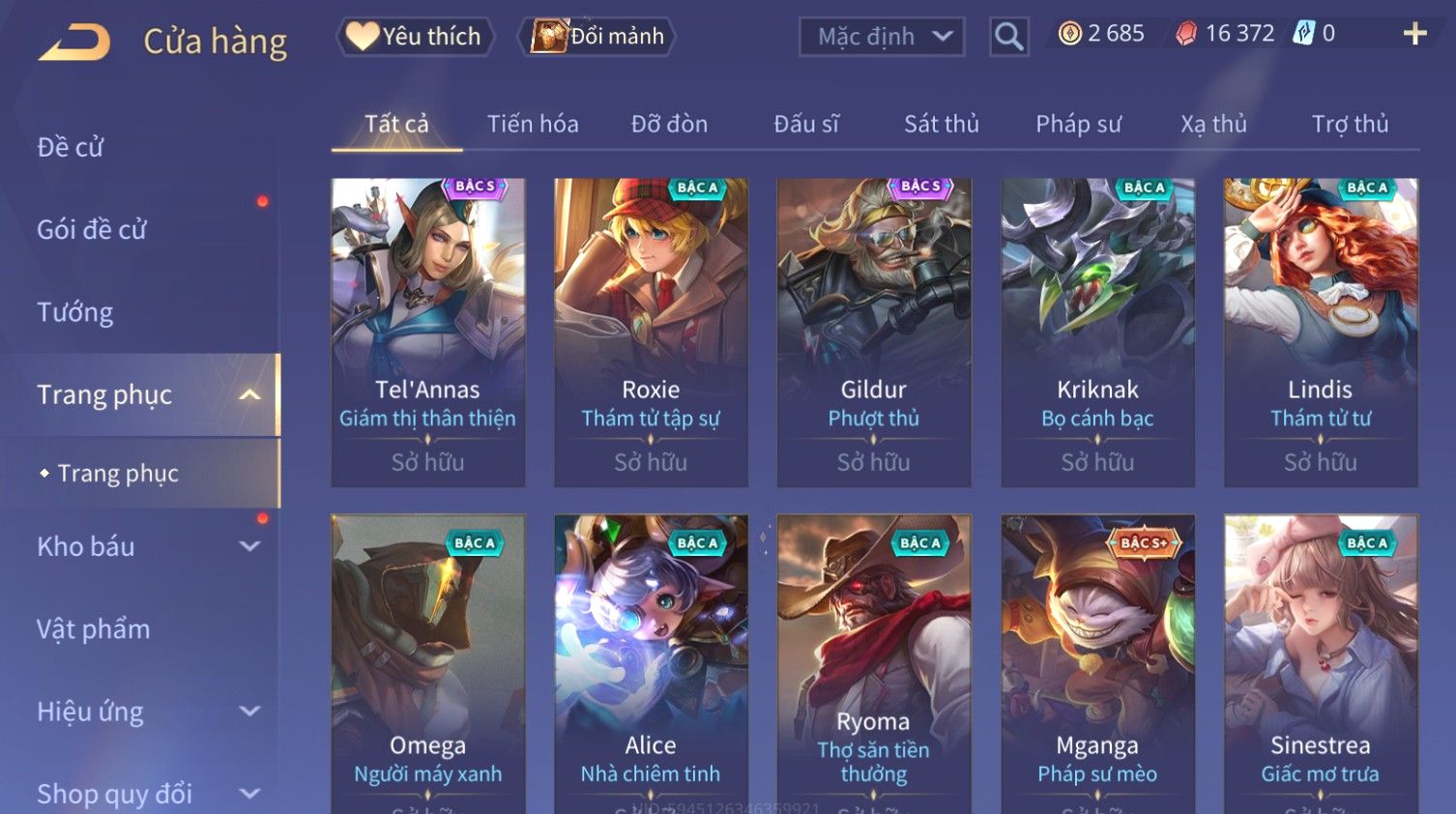The height and width of the screenshot is (814, 1456).
Task: Switch to the Sát thủ tab
Action: [x=942, y=124]
